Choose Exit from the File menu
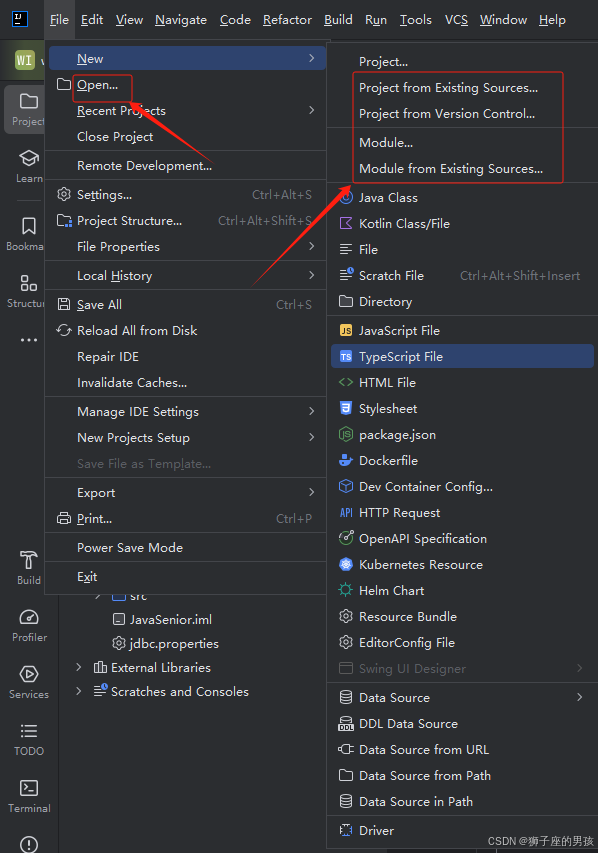 tap(185, 577)
